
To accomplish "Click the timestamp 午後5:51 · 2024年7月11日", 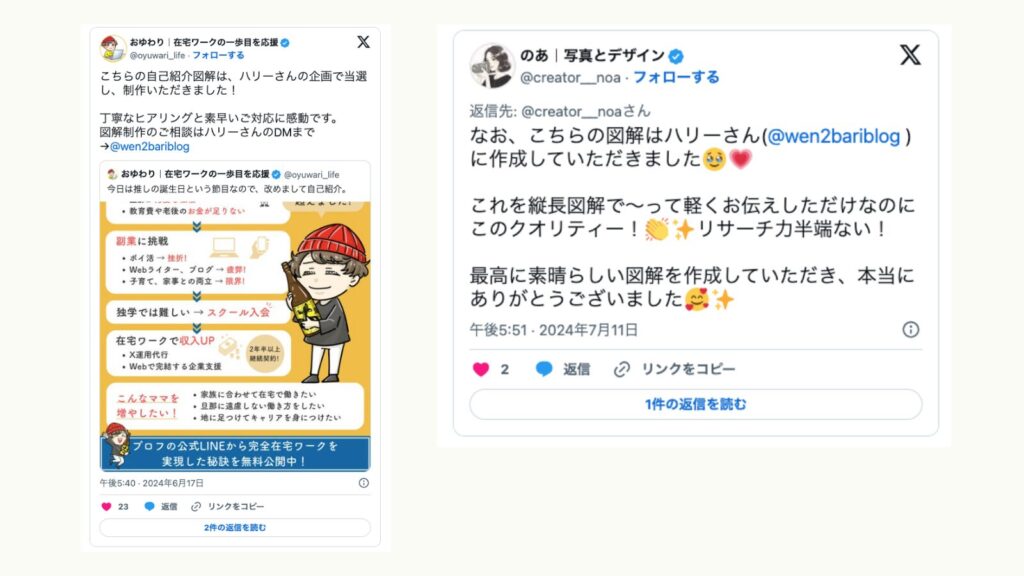I will click(554, 330).
